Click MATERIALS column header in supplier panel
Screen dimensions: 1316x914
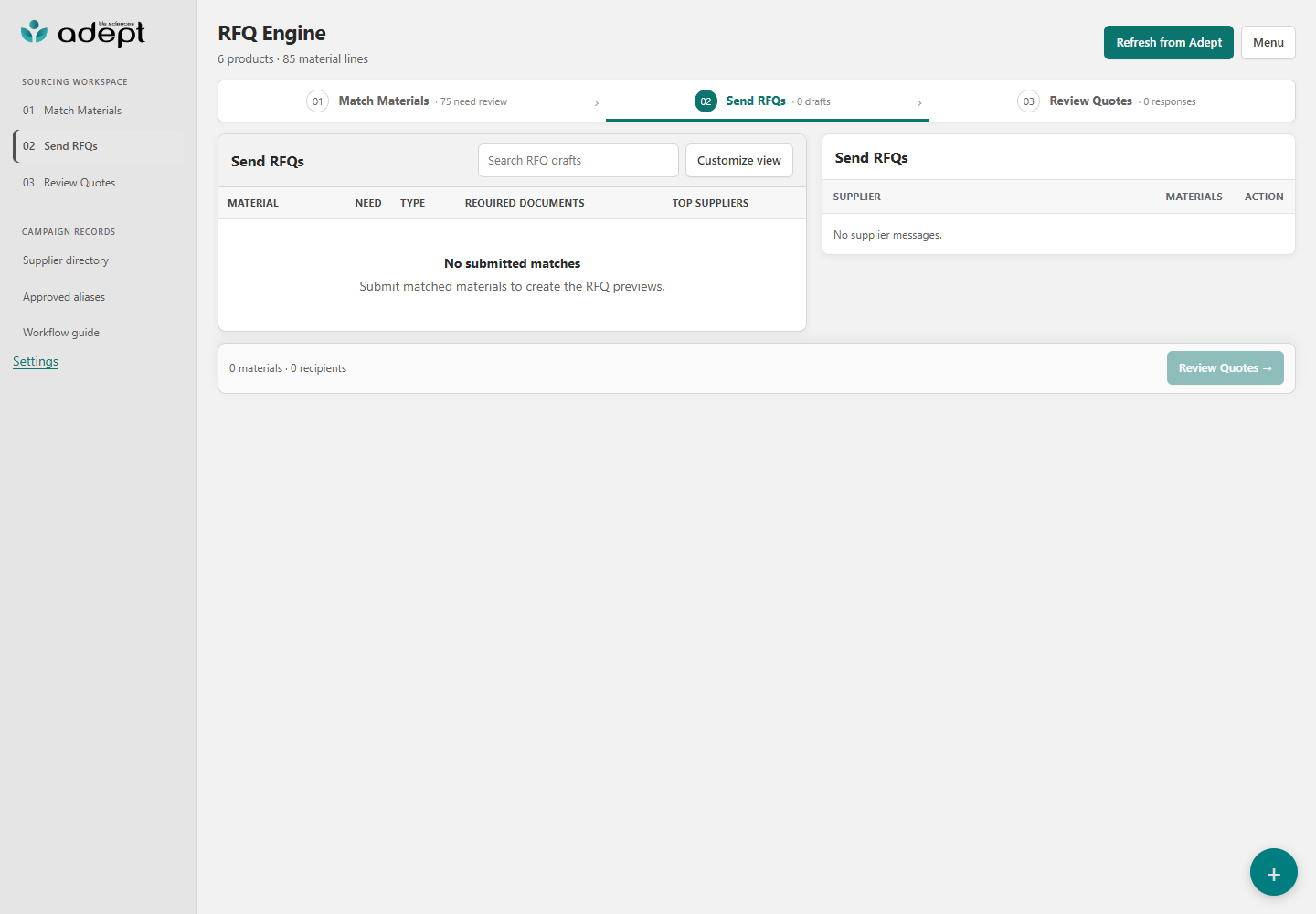pos(1194,197)
